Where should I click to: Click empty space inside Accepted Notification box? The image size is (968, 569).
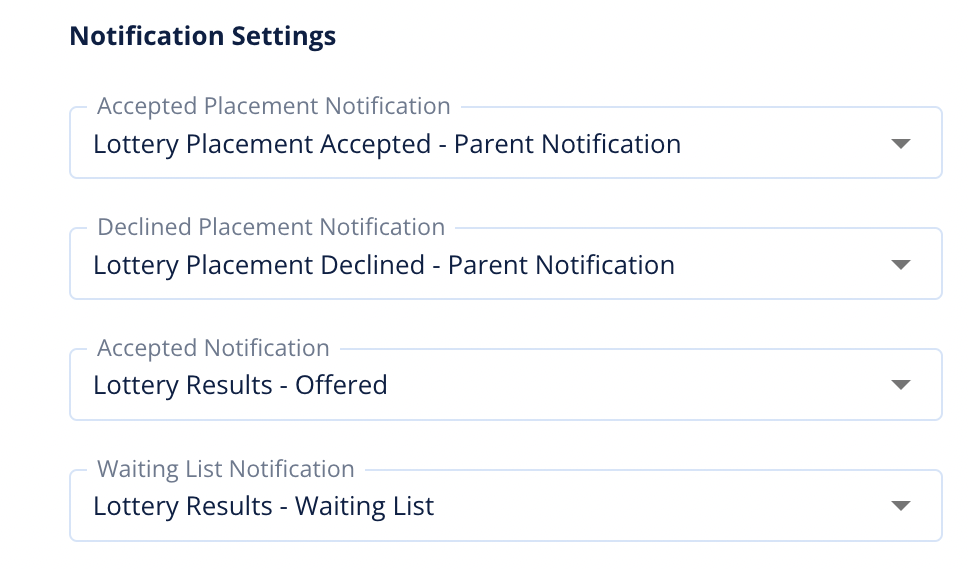click(x=640, y=385)
